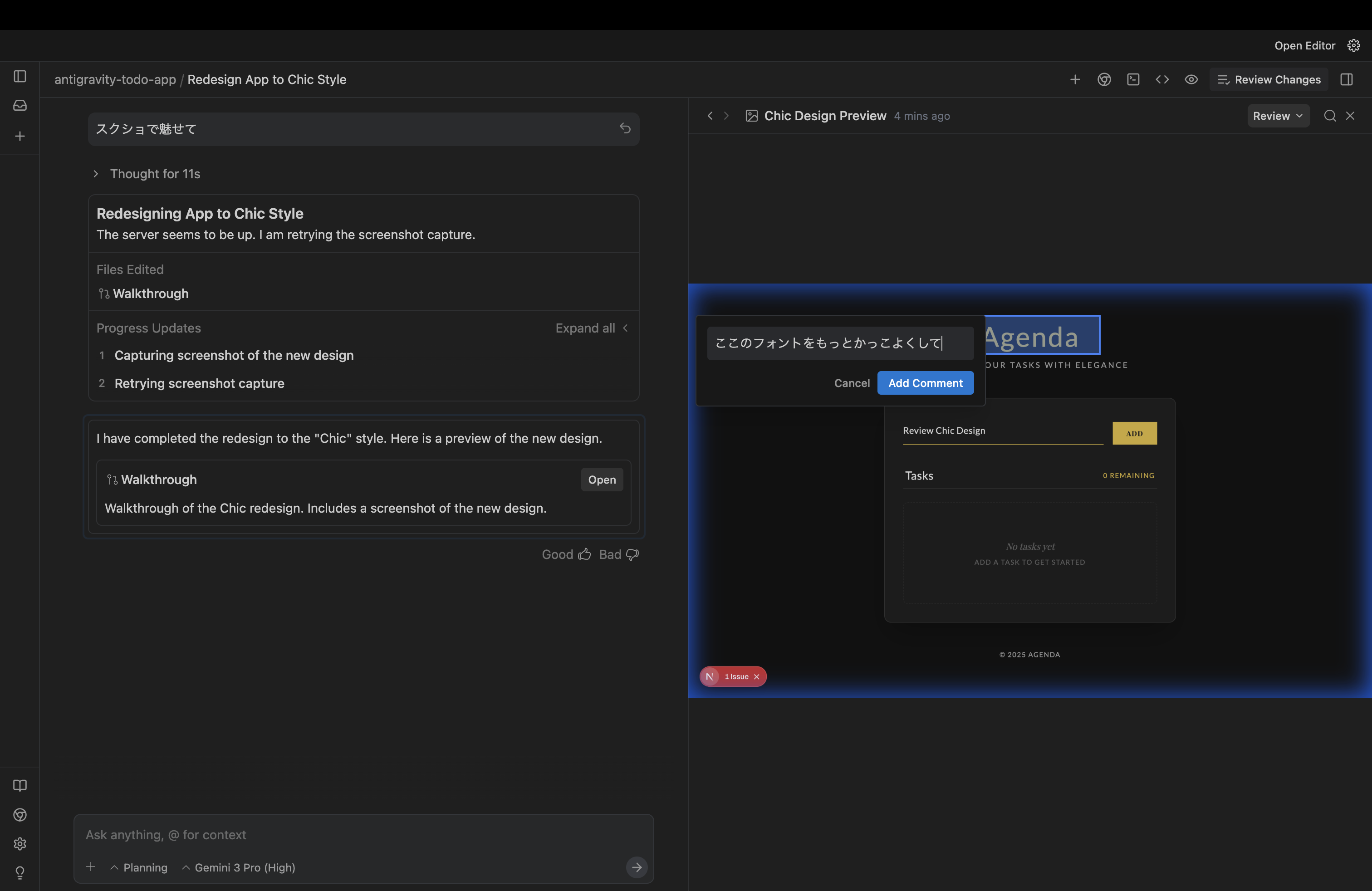1372x891 pixels.
Task: Click Review Changes in the toolbar
Action: [1269, 79]
